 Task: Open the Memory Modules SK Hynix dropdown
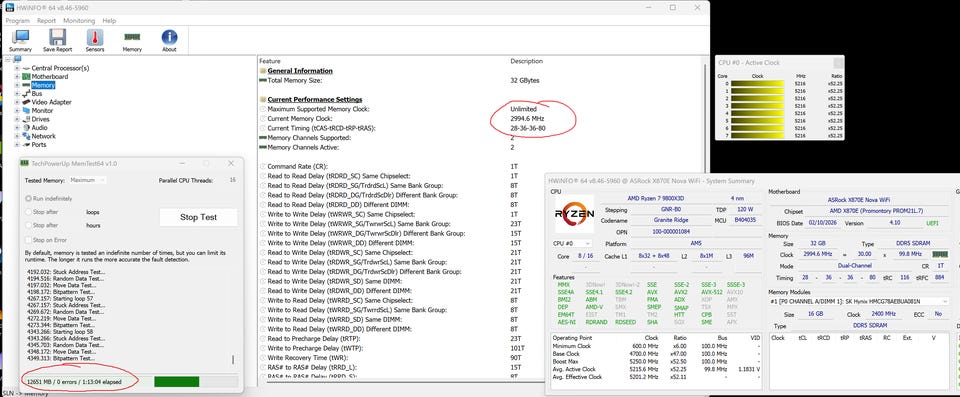(860, 301)
